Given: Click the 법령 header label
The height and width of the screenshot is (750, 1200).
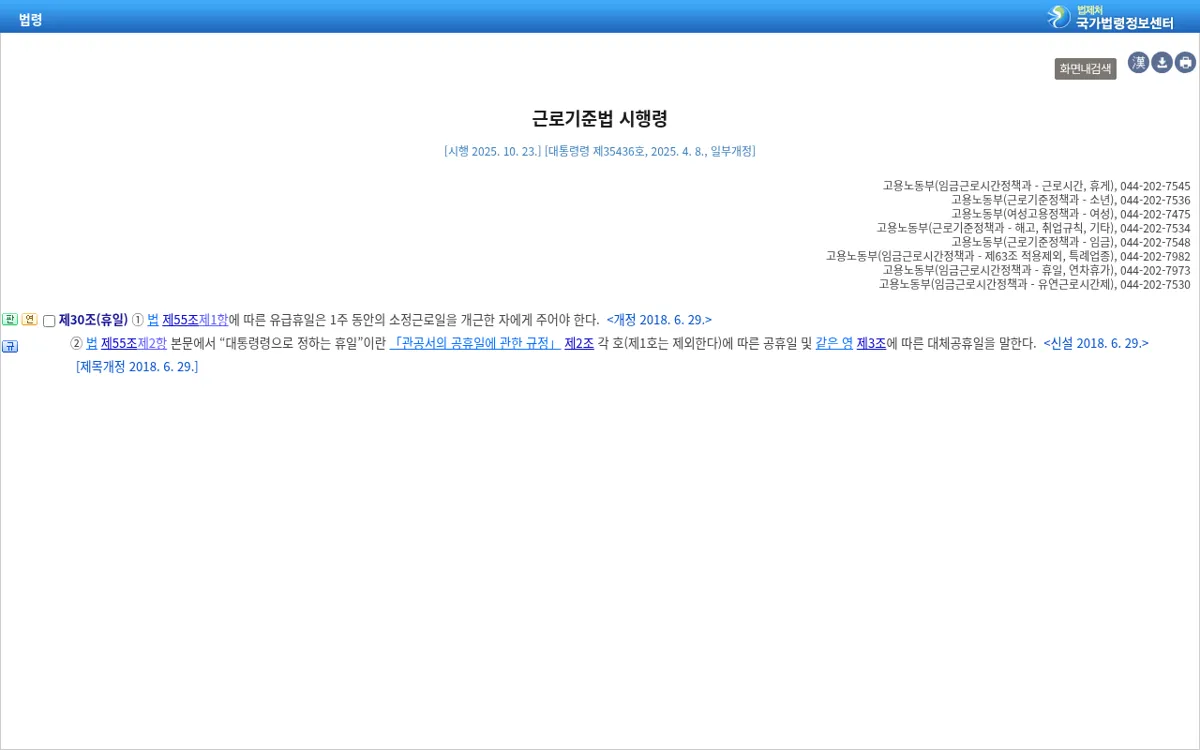Looking at the screenshot, I should pos(30,19).
